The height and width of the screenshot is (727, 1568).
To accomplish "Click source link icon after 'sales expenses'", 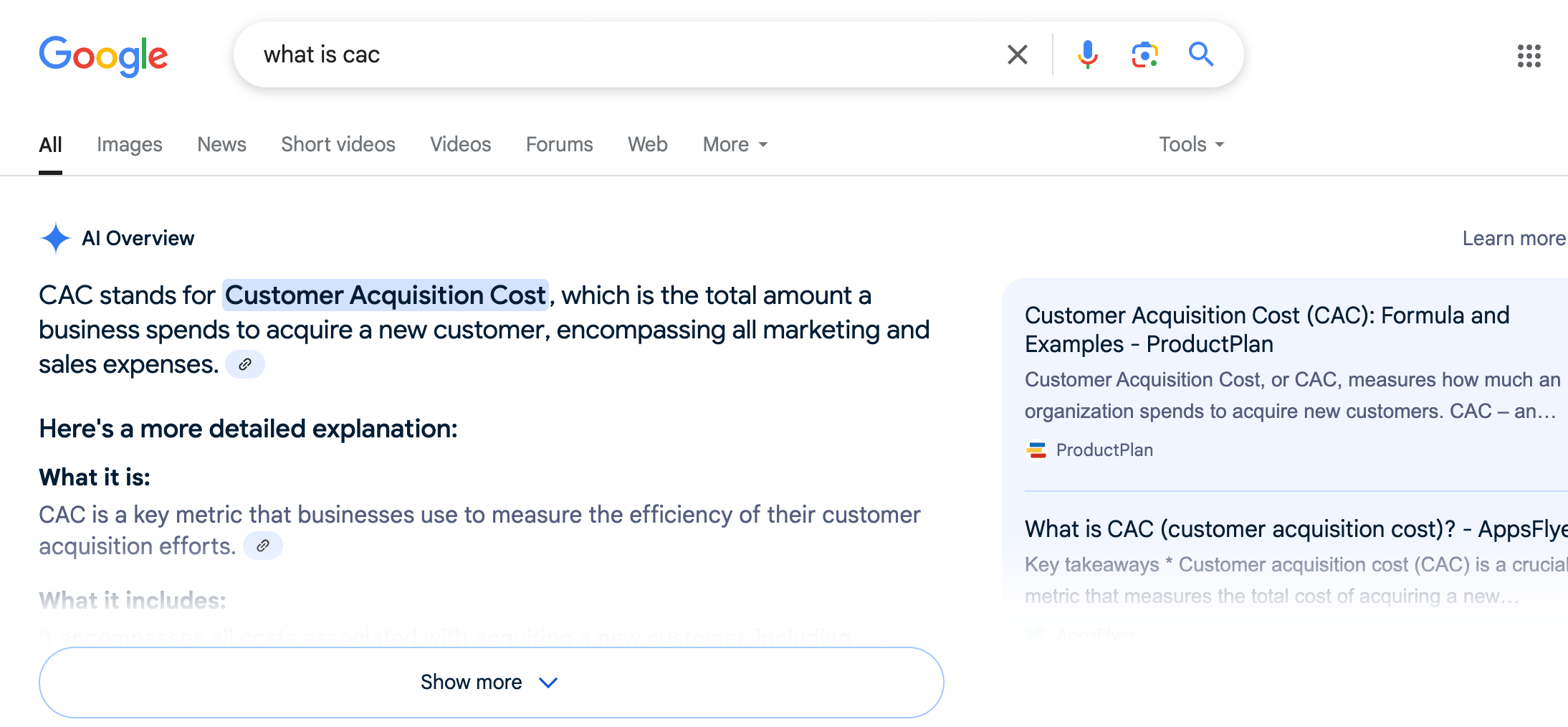I will [x=245, y=364].
